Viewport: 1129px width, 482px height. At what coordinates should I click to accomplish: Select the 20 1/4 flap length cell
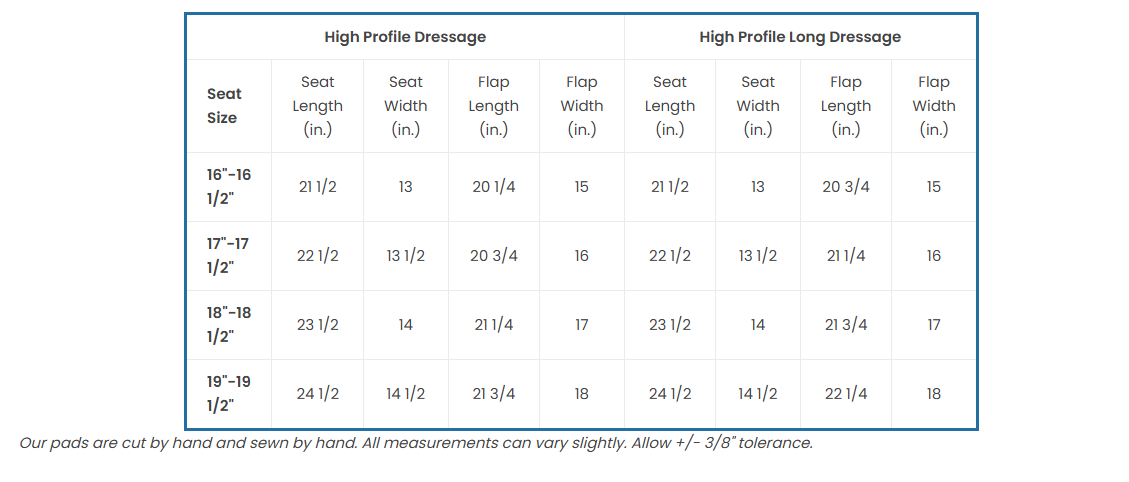(493, 187)
